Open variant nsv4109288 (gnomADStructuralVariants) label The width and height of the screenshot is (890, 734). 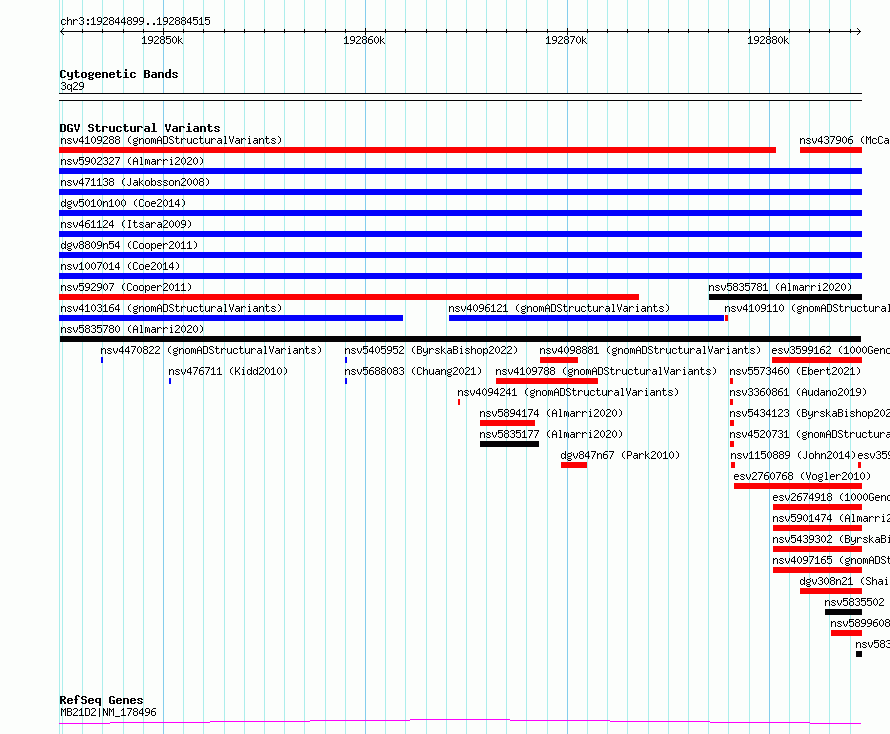point(171,140)
